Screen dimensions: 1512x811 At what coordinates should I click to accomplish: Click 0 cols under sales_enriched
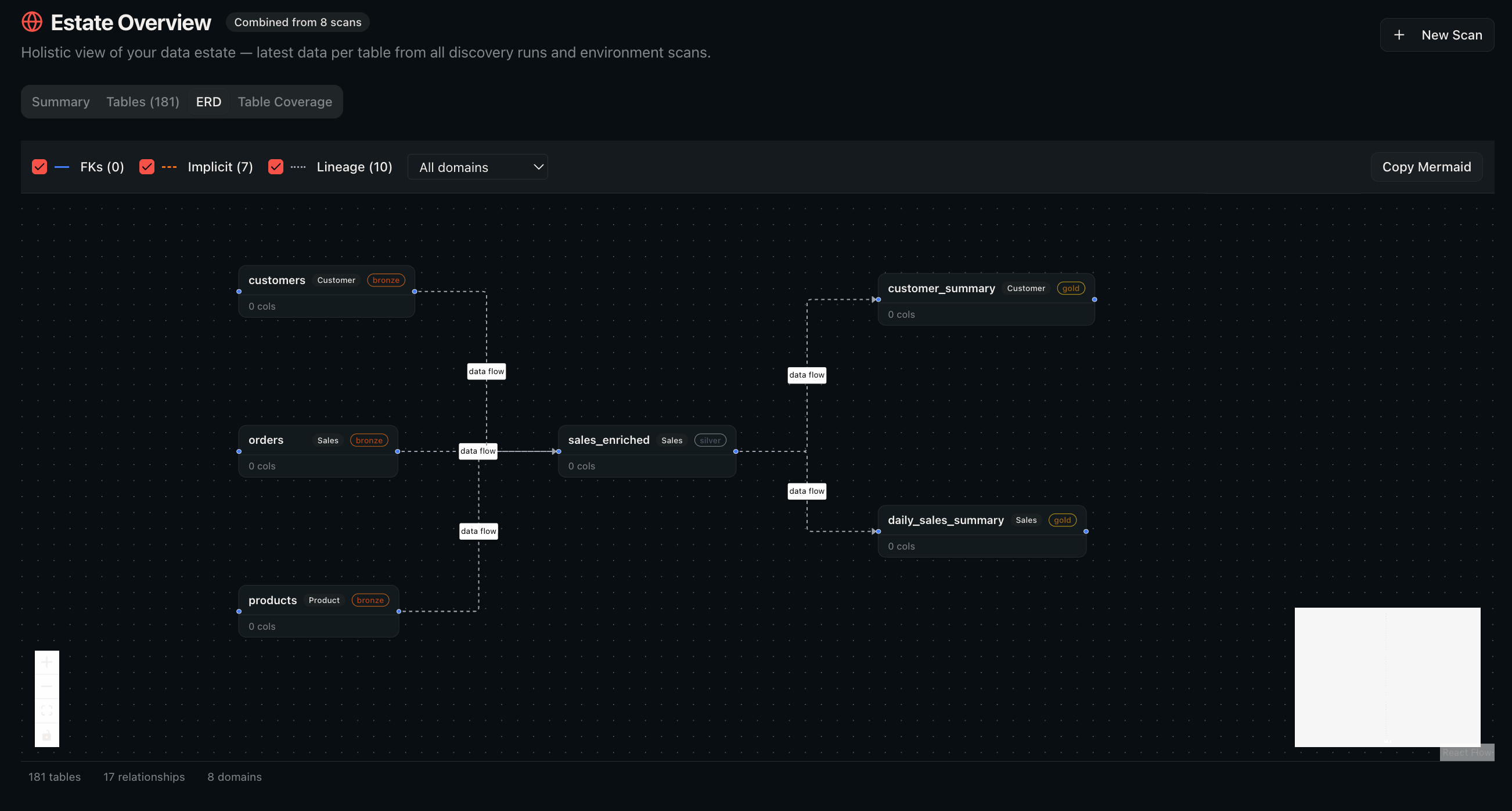[x=581, y=466]
